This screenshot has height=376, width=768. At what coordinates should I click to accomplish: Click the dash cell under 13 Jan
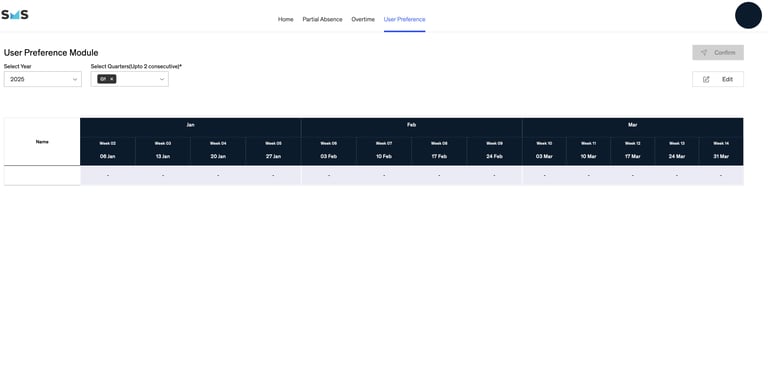click(163, 176)
